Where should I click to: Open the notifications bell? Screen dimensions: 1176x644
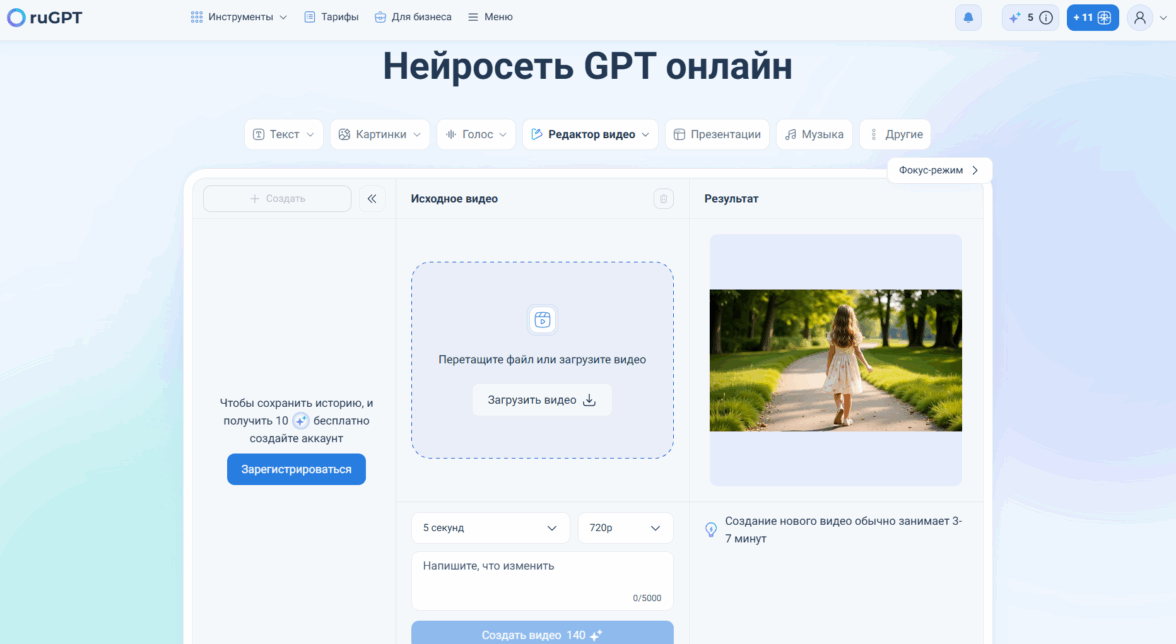pyautogui.click(x=968, y=17)
